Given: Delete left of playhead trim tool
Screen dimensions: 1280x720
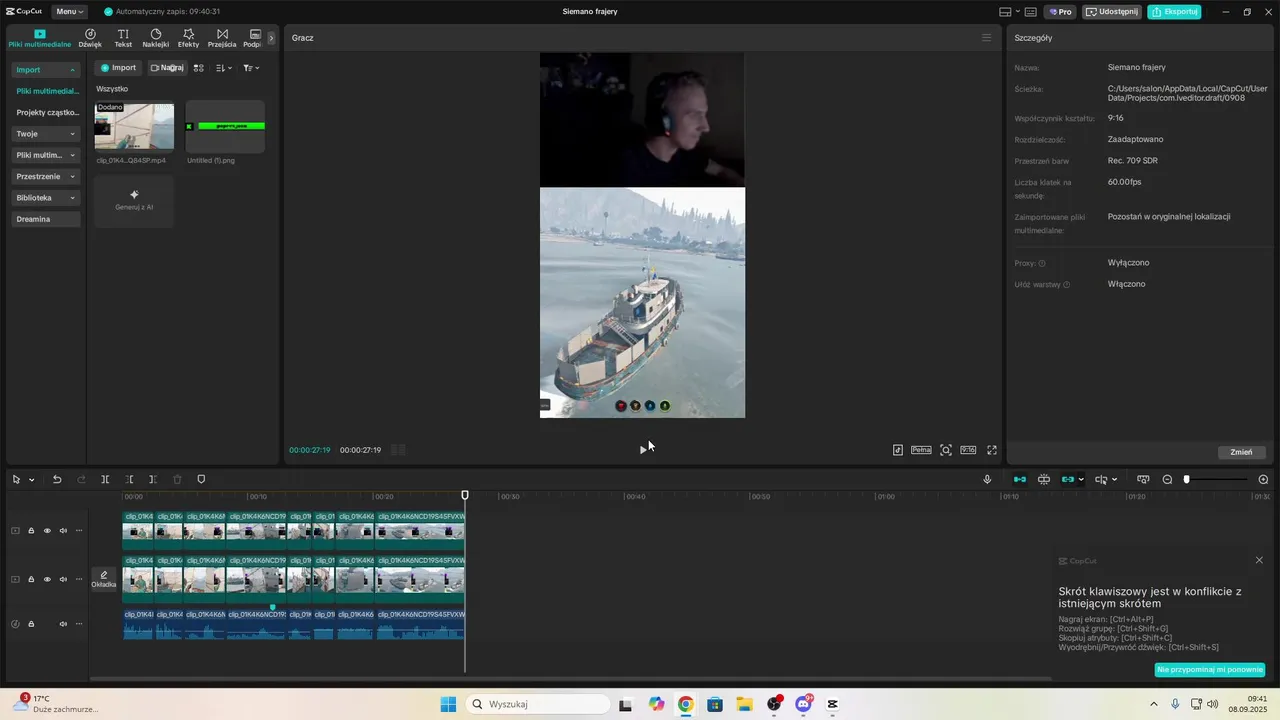Looking at the screenshot, I should coord(129,480).
